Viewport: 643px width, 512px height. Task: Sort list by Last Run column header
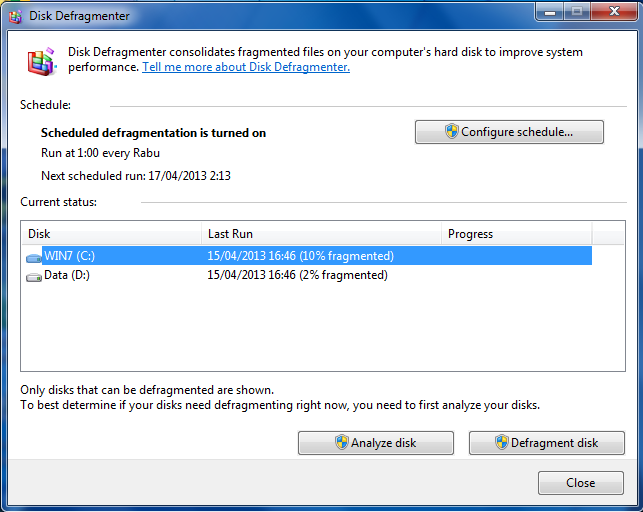click(320, 234)
